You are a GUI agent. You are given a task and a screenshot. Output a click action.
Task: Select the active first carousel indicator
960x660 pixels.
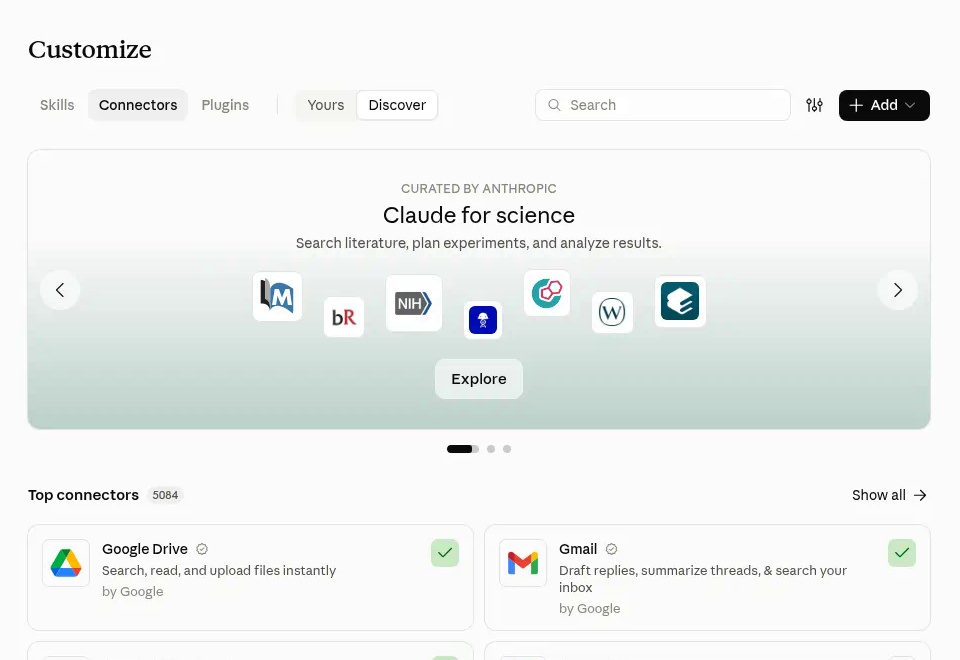pos(463,449)
